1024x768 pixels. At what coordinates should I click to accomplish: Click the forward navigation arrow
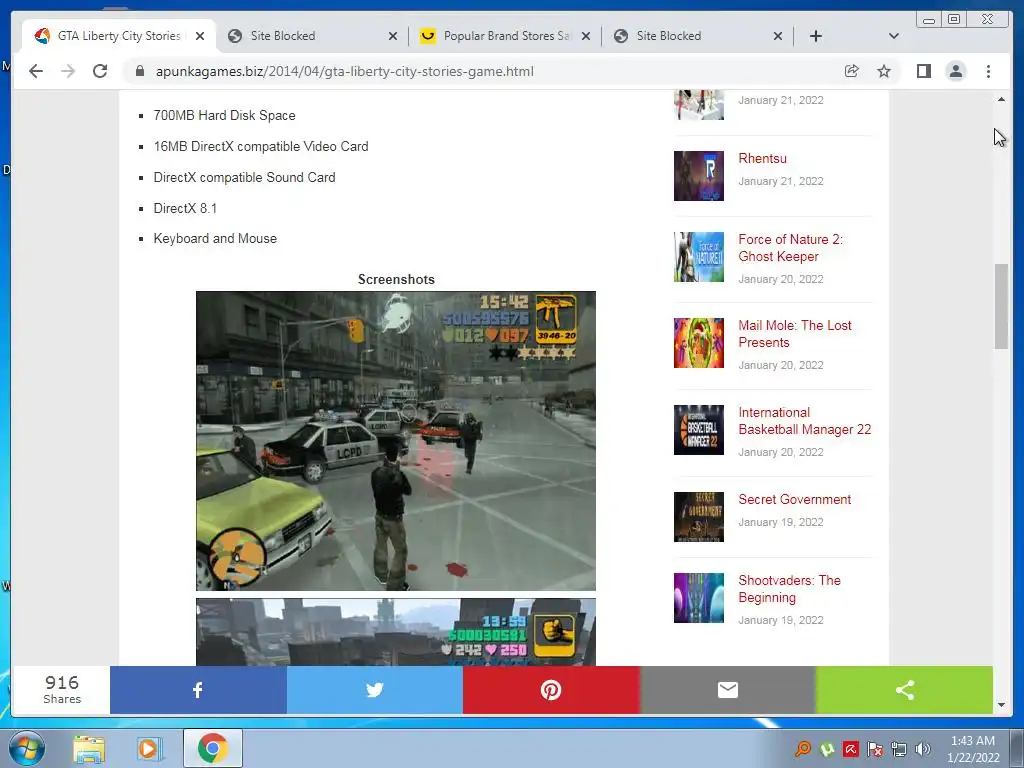pyautogui.click(x=68, y=71)
